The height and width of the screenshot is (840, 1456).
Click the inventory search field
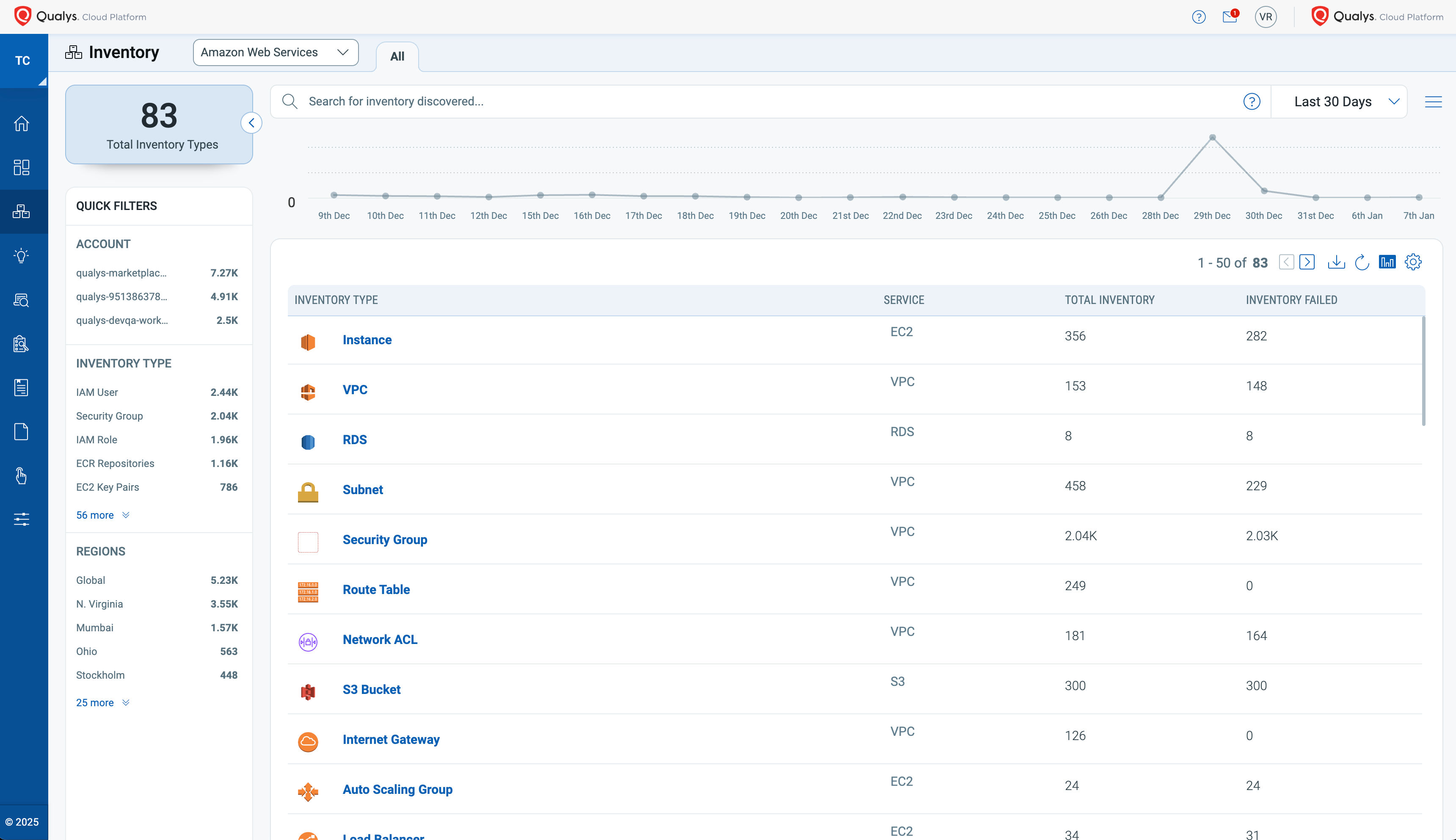coord(770,102)
